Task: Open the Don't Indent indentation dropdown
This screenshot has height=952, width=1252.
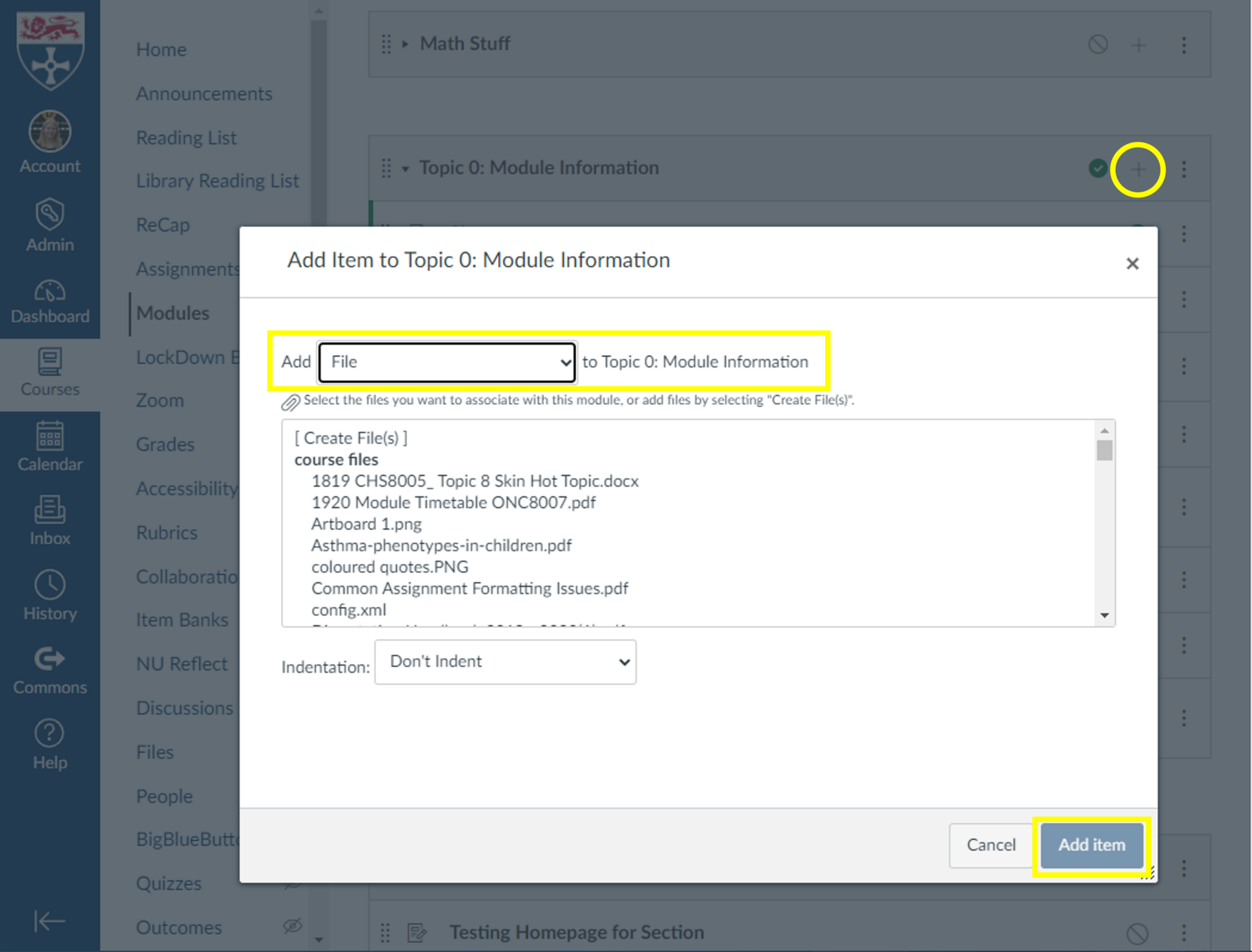Action: click(505, 662)
